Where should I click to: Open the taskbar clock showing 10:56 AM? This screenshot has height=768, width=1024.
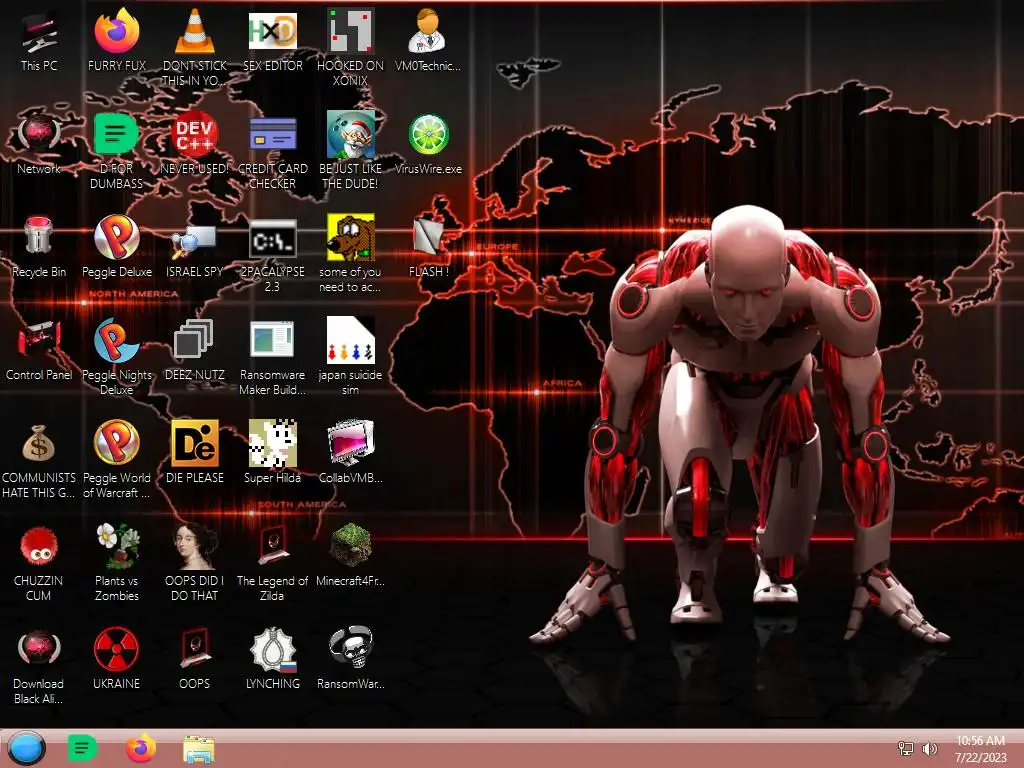click(980, 749)
